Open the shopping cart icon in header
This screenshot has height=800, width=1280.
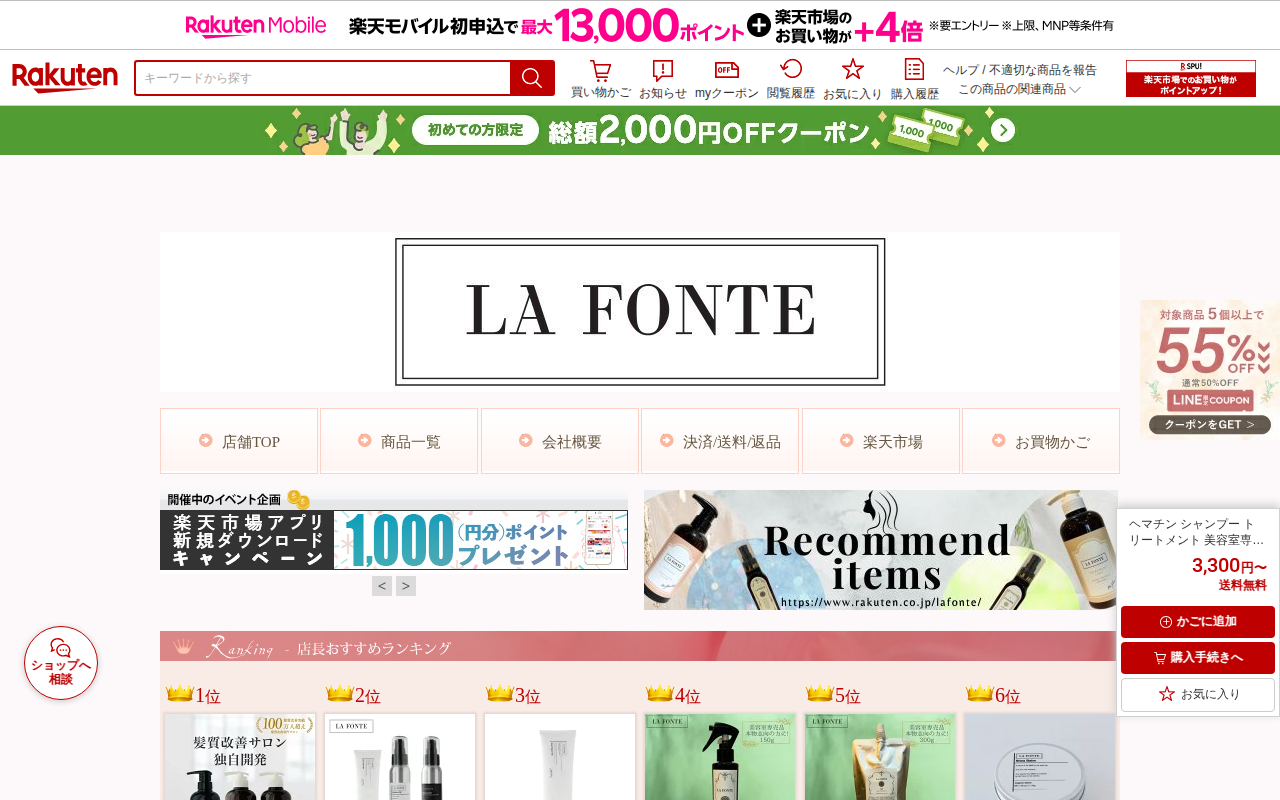[x=600, y=79]
